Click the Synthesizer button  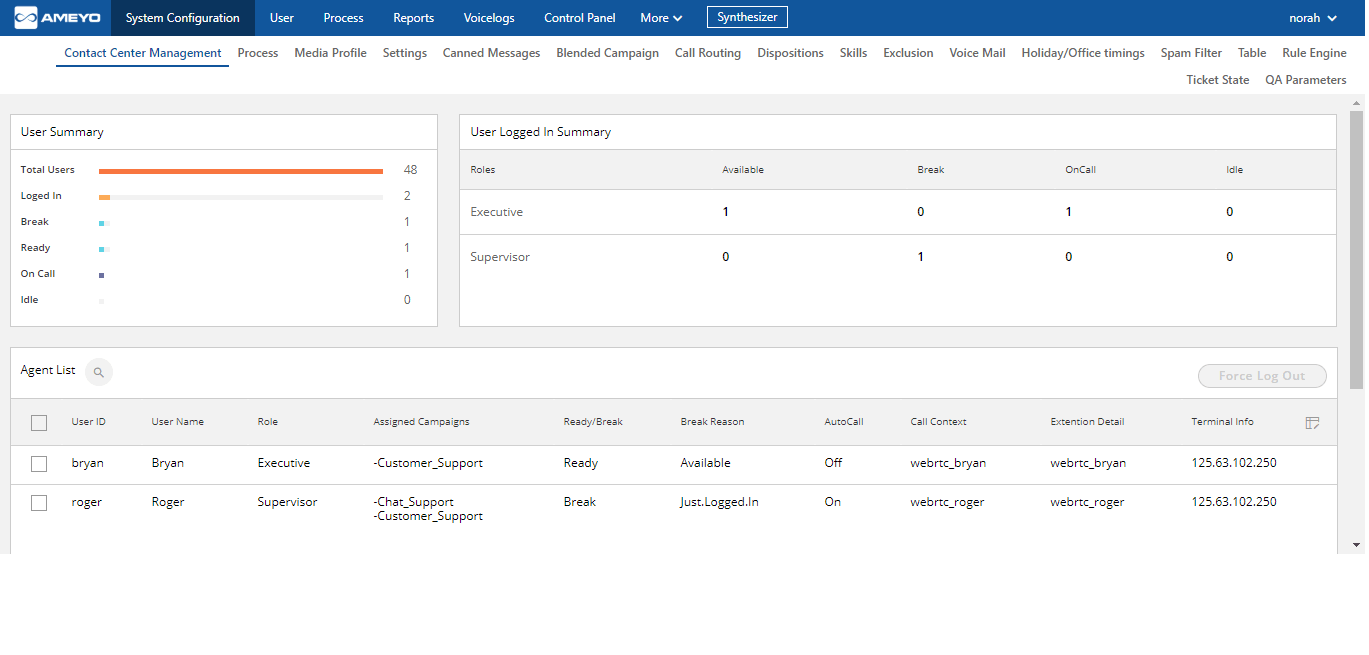click(747, 17)
